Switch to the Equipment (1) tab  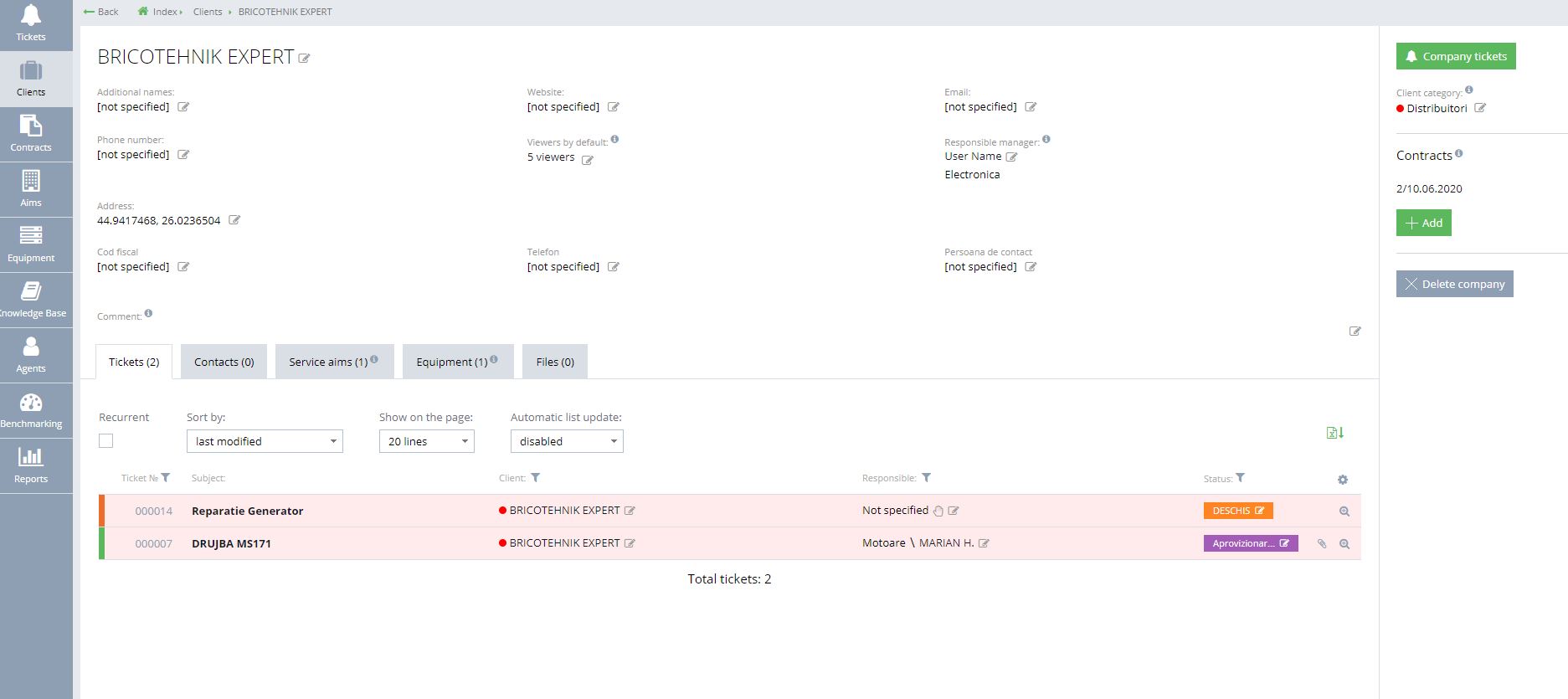pyautogui.click(x=456, y=362)
